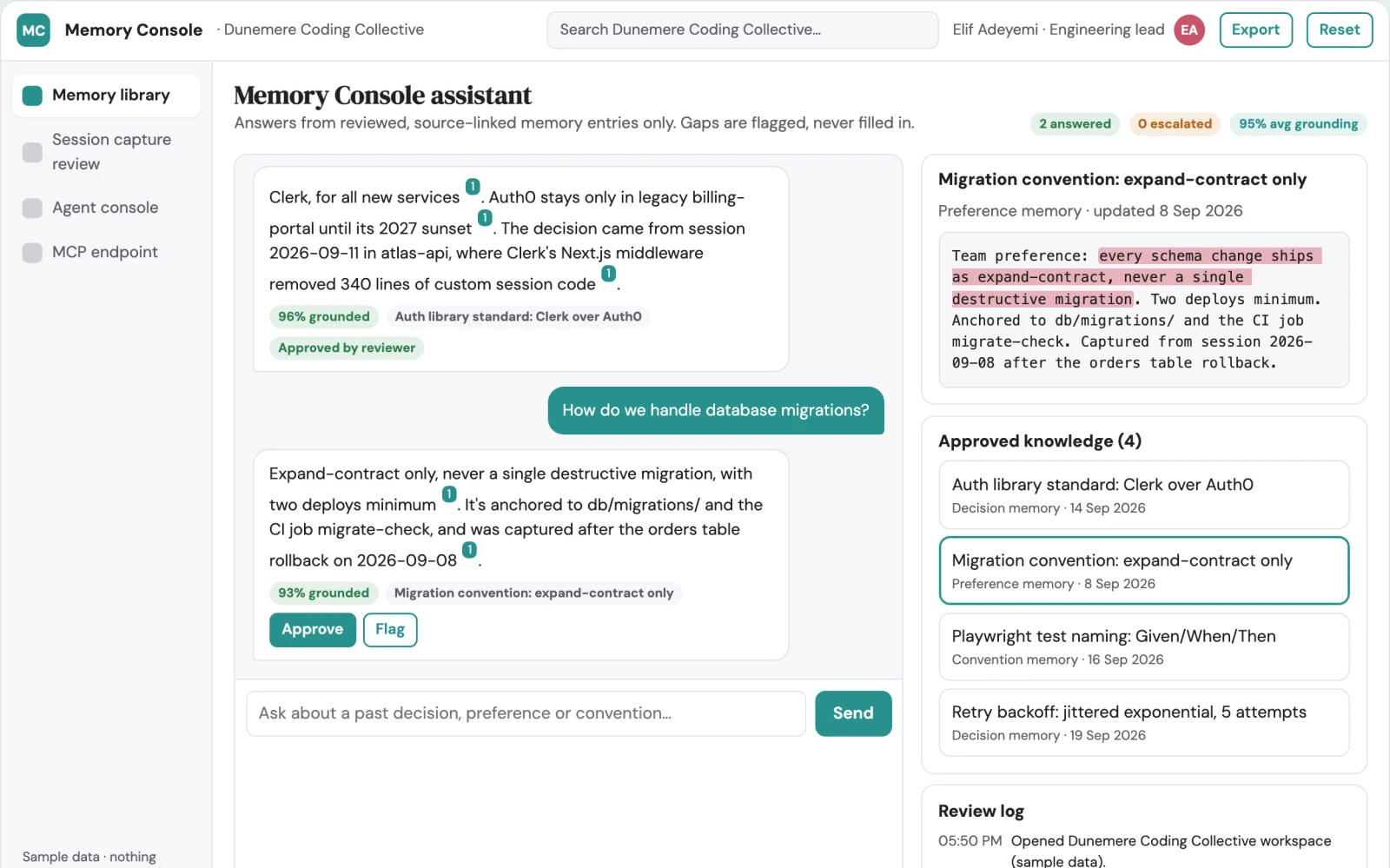Click the MC Memory Console logo
Screen dimensions: 1390x868
click(x=33, y=30)
